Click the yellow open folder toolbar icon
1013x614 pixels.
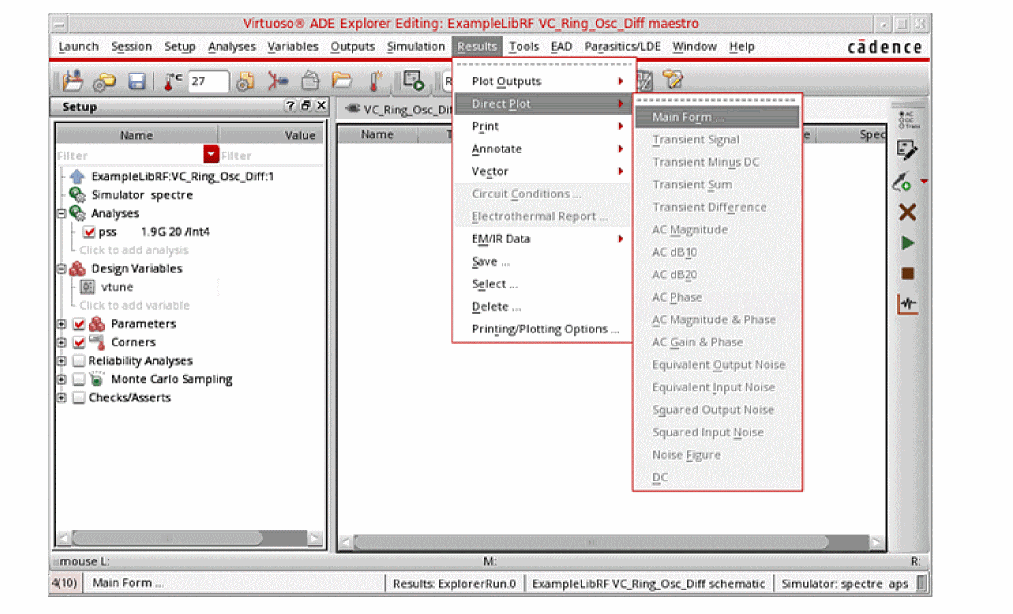342,80
